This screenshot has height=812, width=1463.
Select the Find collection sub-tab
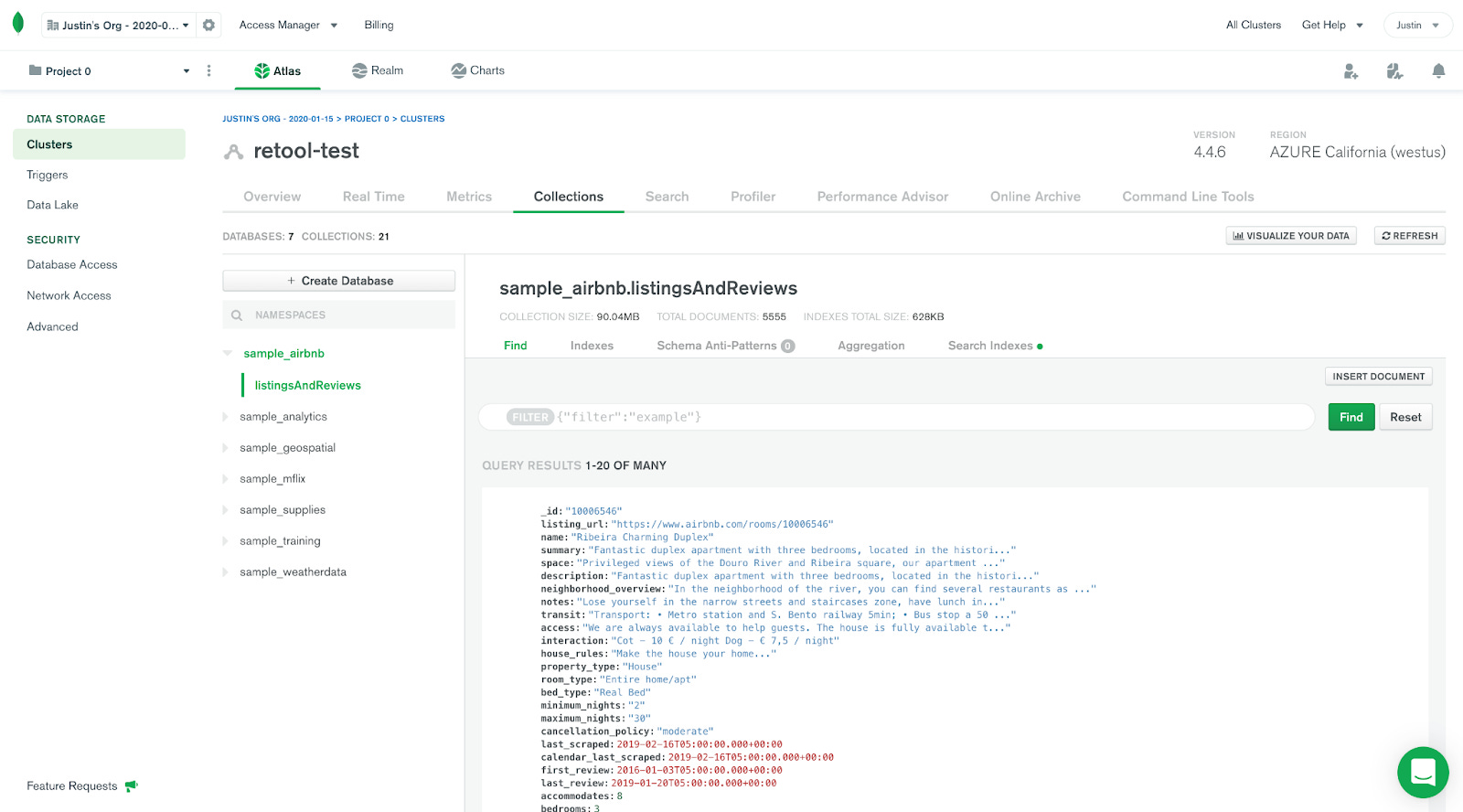pos(516,346)
